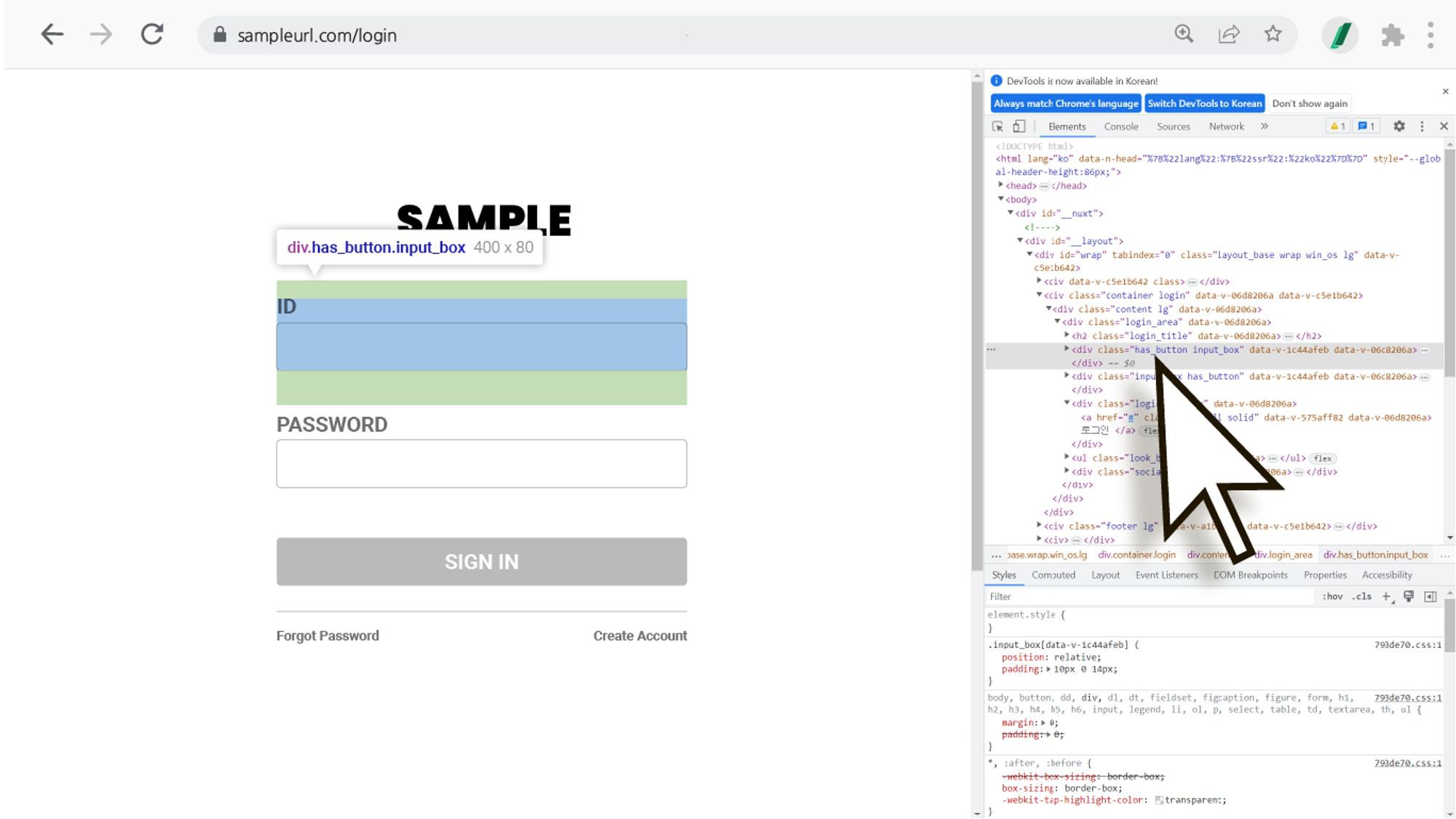Click the paintbrush rendering emulation icon
The width and height of the screenshot is (1456, 819).
[x=1409, y=596]
